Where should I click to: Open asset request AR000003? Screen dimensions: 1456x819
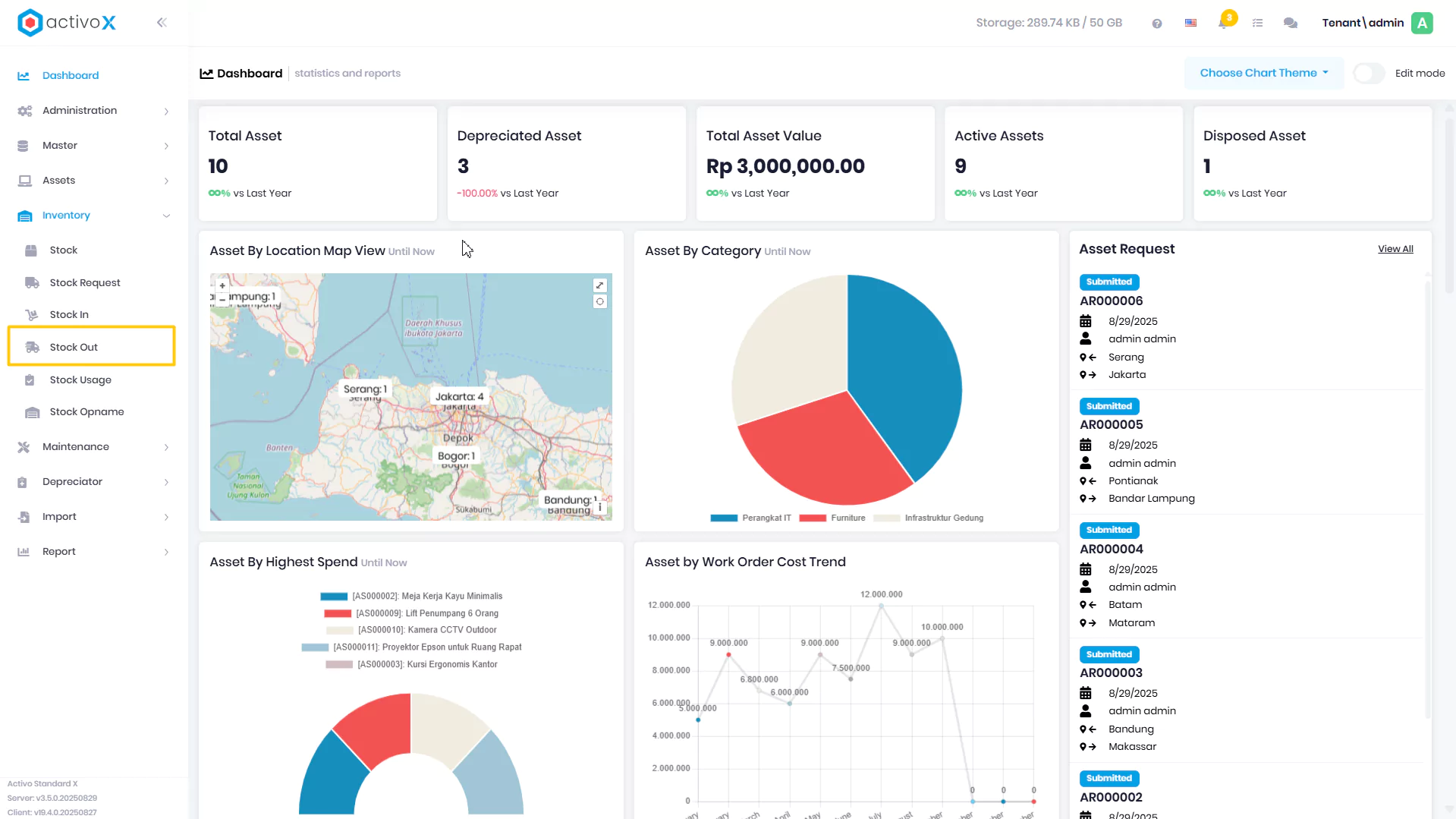[x=1111, y=673]
